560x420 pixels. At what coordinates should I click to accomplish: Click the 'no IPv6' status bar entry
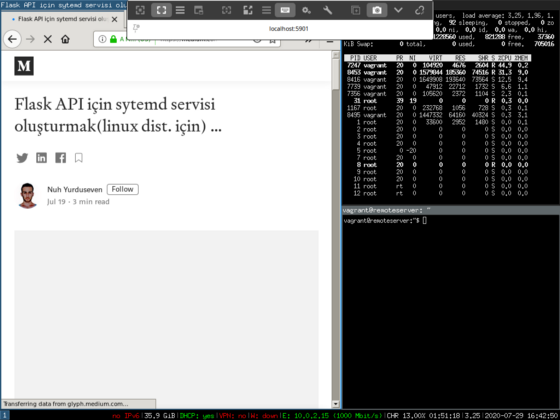click(x=126, y=416)
